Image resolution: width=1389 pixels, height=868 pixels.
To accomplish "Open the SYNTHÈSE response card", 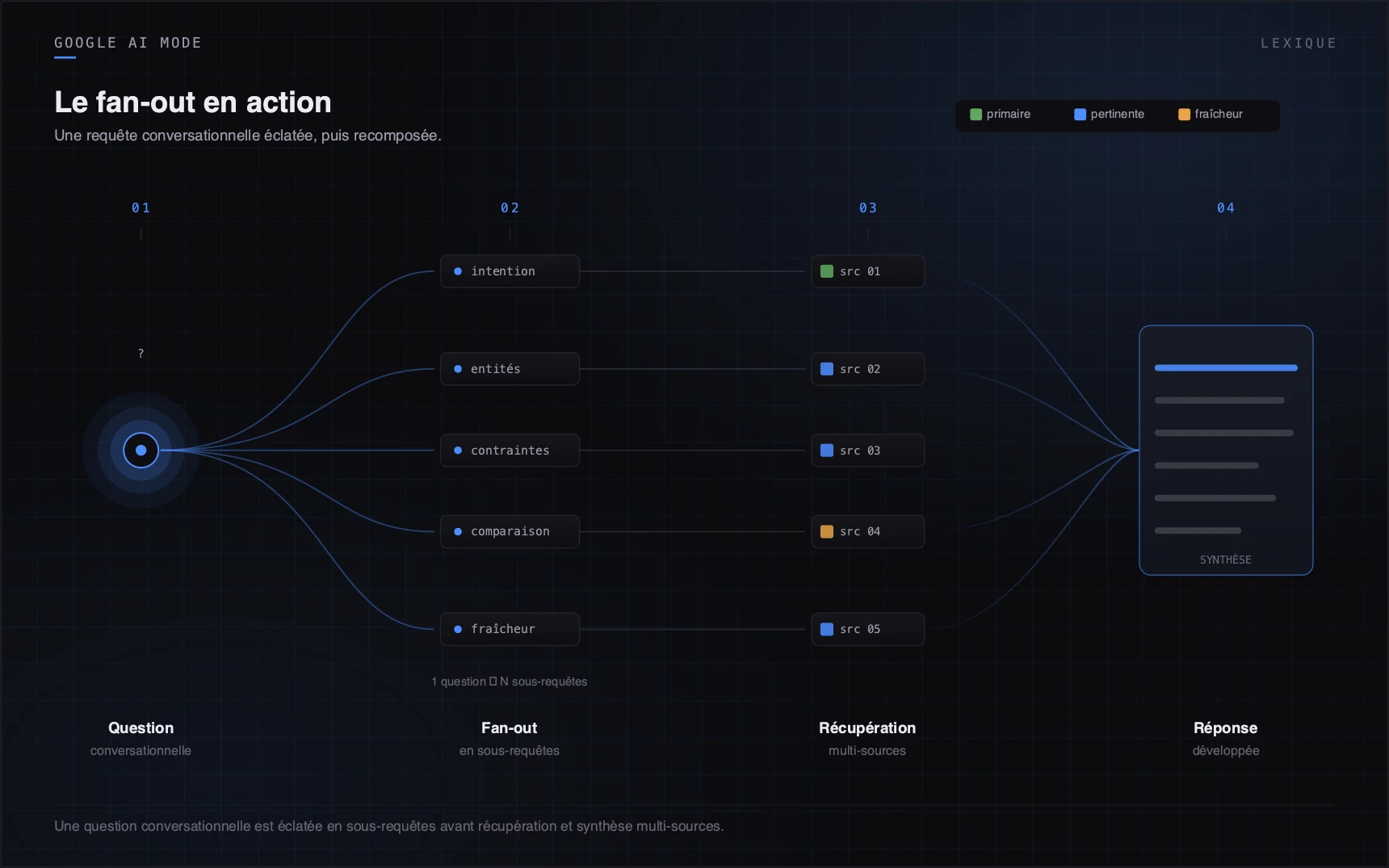I will point(1226,451).
